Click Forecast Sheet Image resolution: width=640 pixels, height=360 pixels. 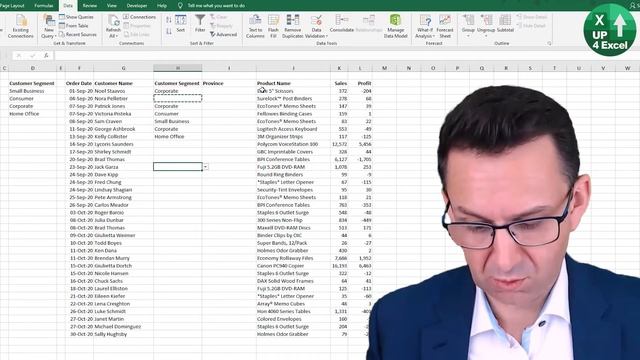click(x=444, y=27)
